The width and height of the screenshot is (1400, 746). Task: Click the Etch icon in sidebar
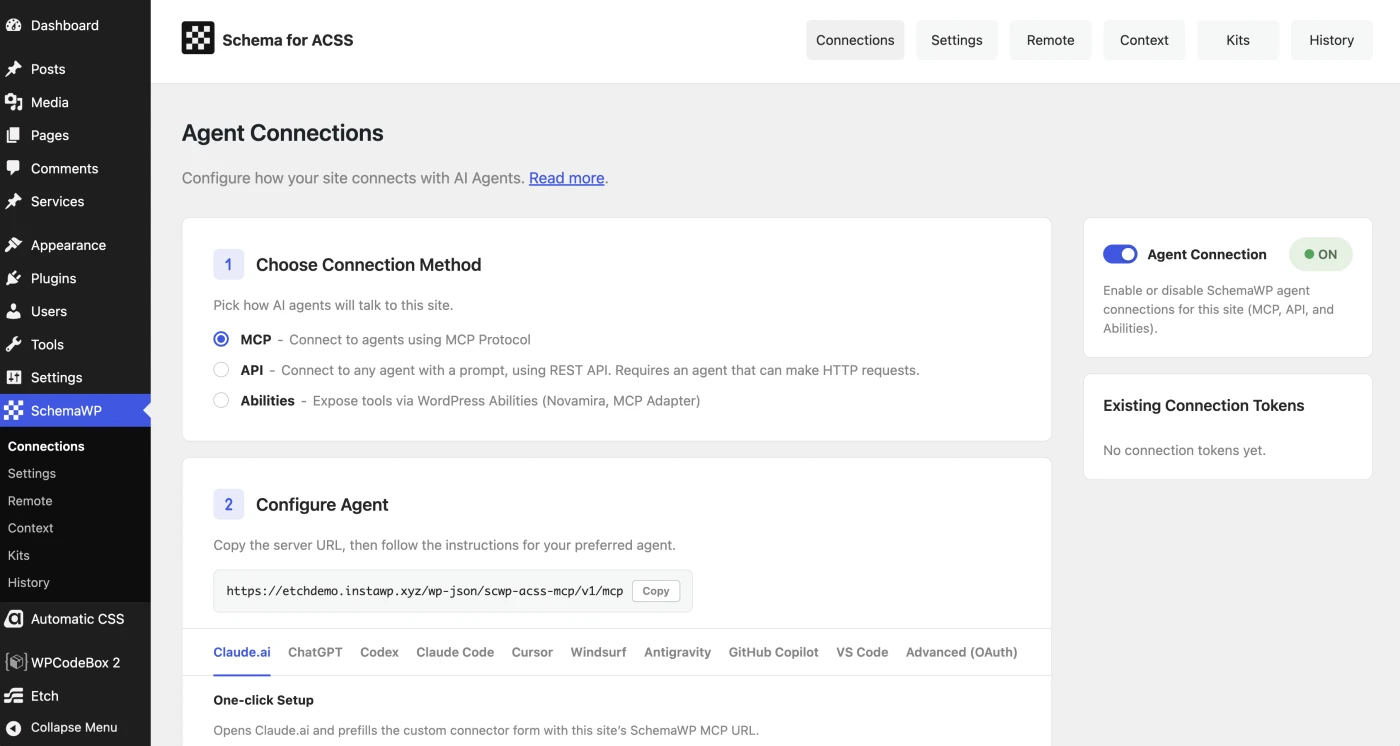14,696
